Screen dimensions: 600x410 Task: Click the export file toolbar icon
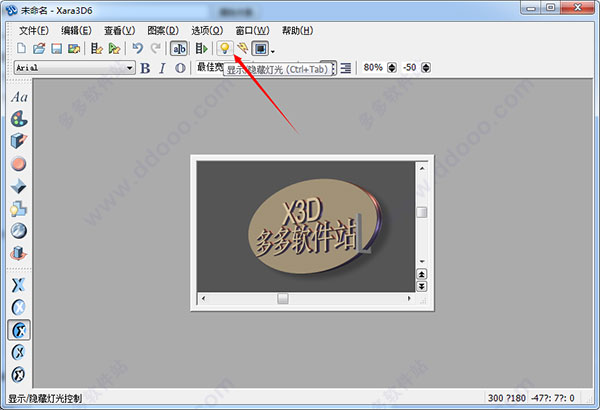(x=96, y=49)
